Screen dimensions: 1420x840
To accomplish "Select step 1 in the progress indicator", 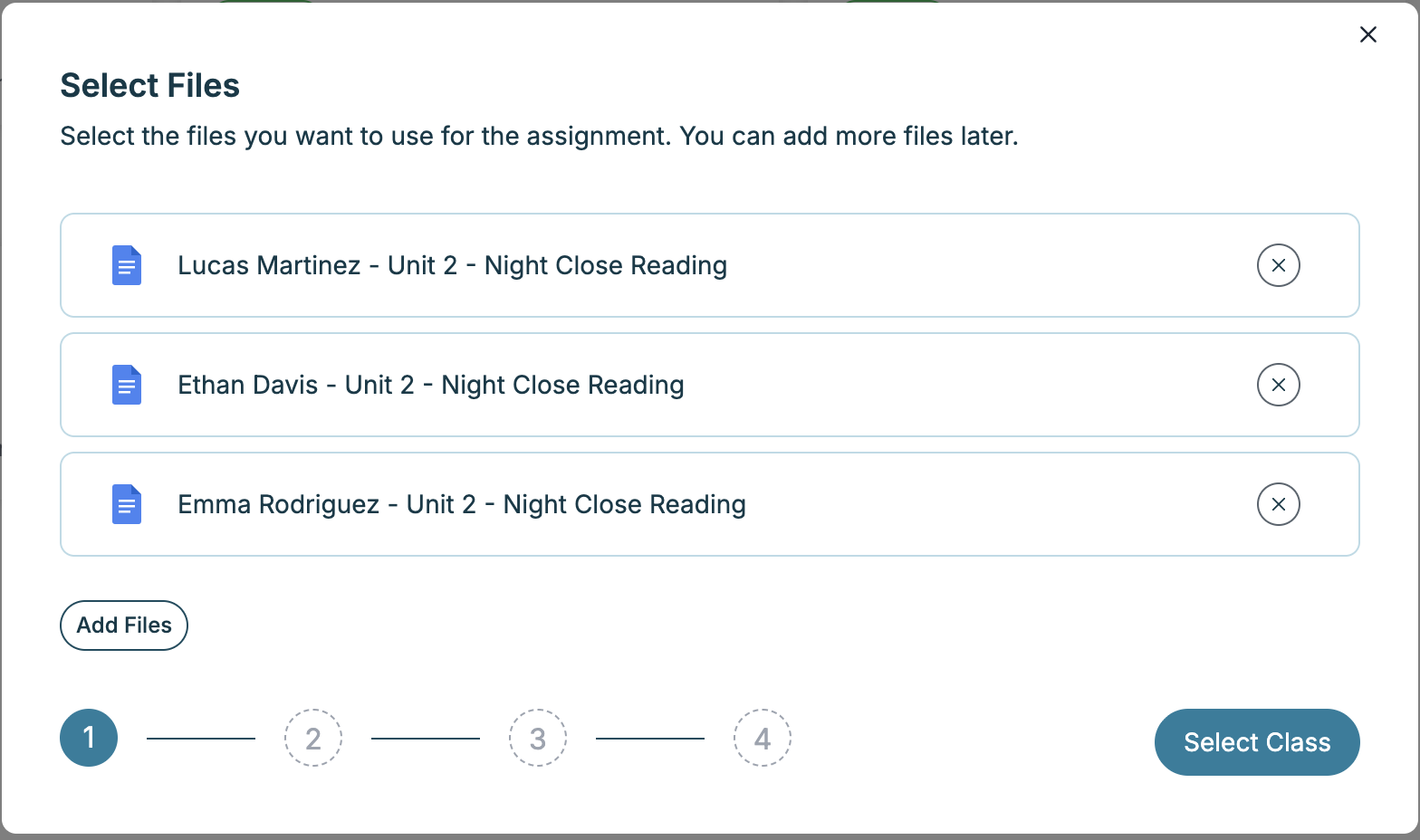I will click(89, 738).
